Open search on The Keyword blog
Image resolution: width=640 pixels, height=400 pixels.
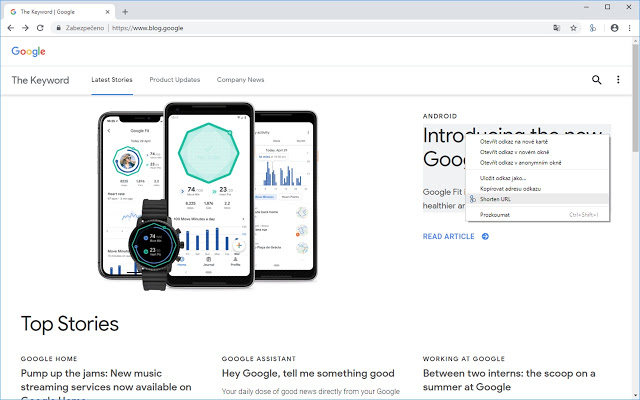(x=596, y=80)
